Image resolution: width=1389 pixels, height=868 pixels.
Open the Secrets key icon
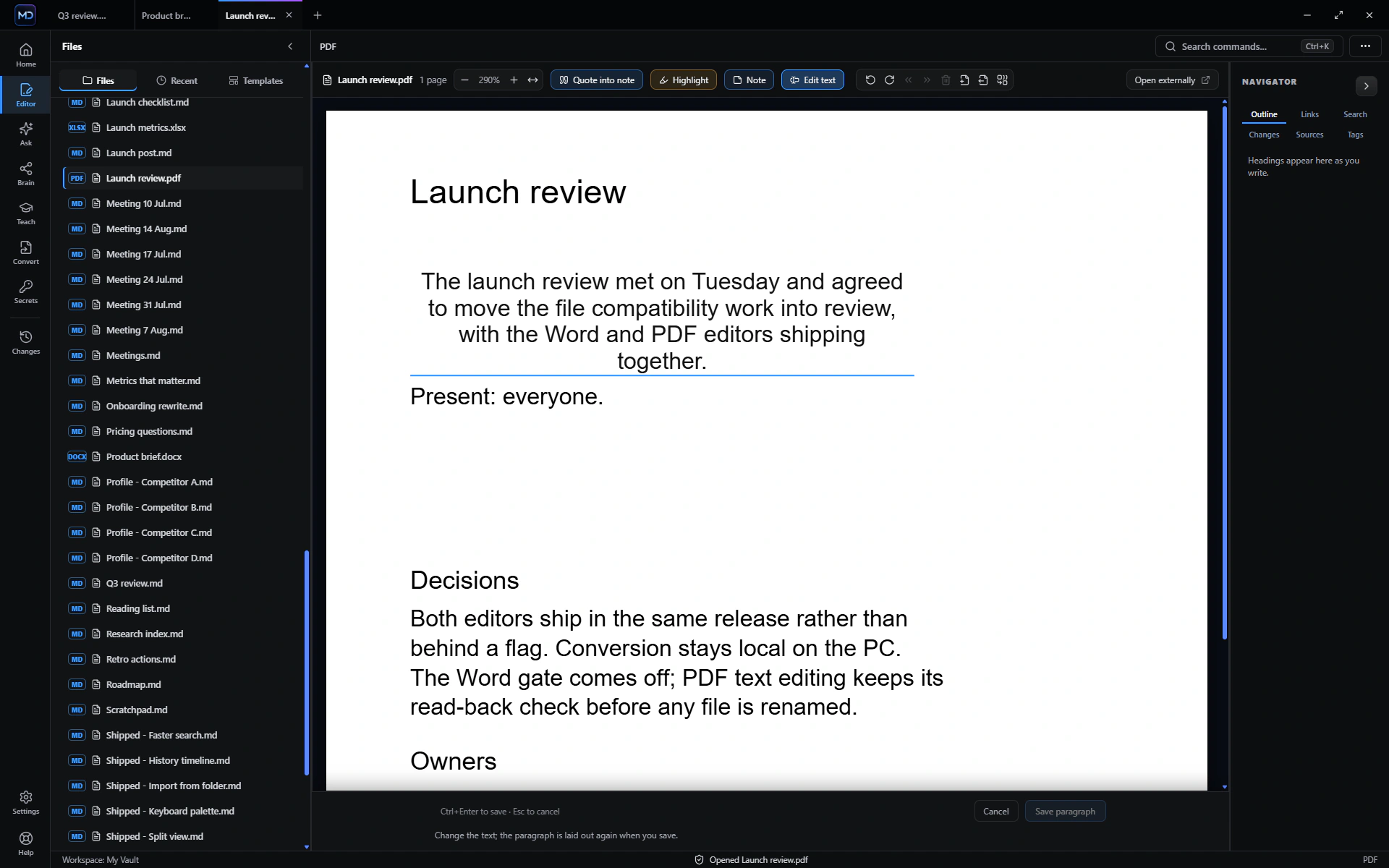pos(25,292)
